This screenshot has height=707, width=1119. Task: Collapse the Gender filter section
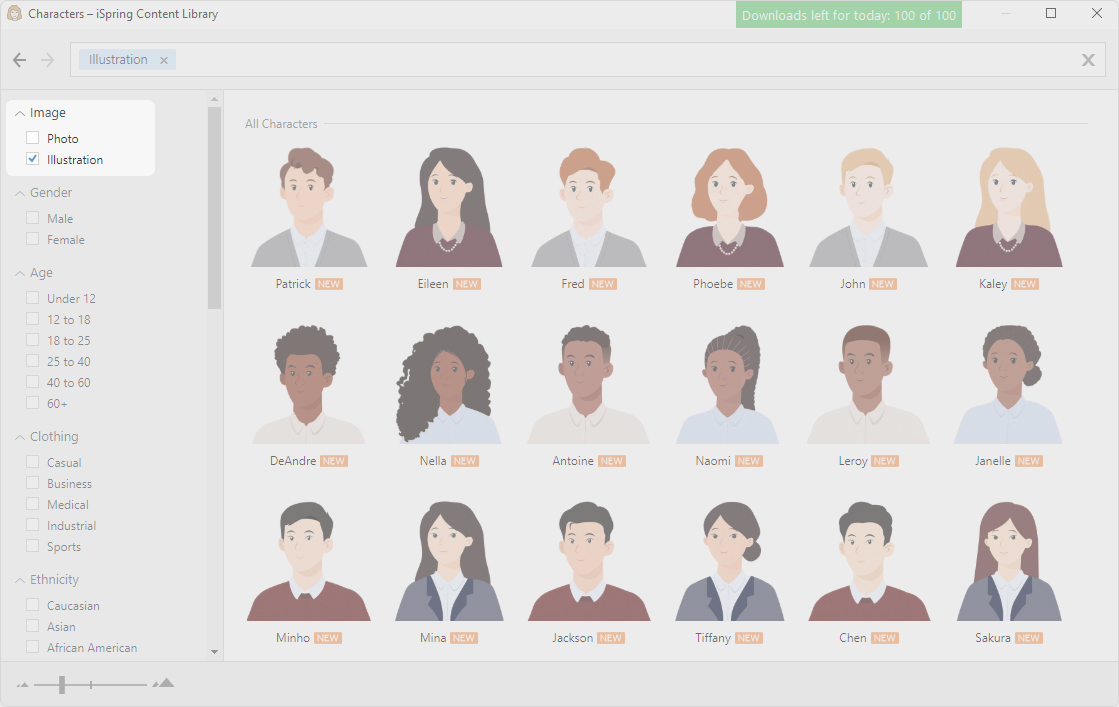tap(20, 193)
